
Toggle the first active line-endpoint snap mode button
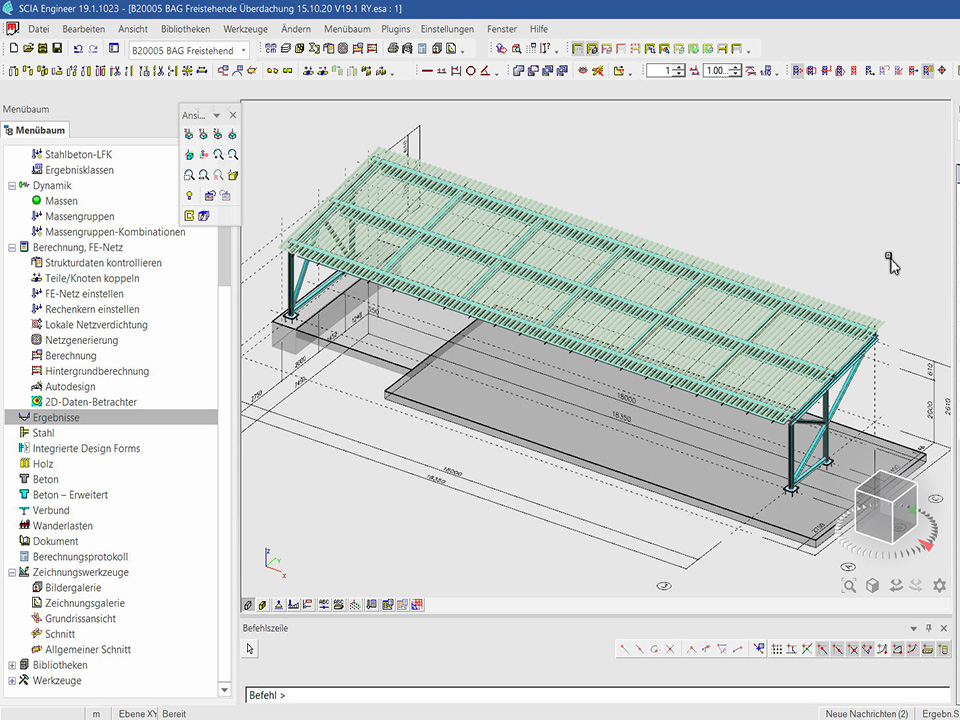pyautogui.click(x=822, y=649)
